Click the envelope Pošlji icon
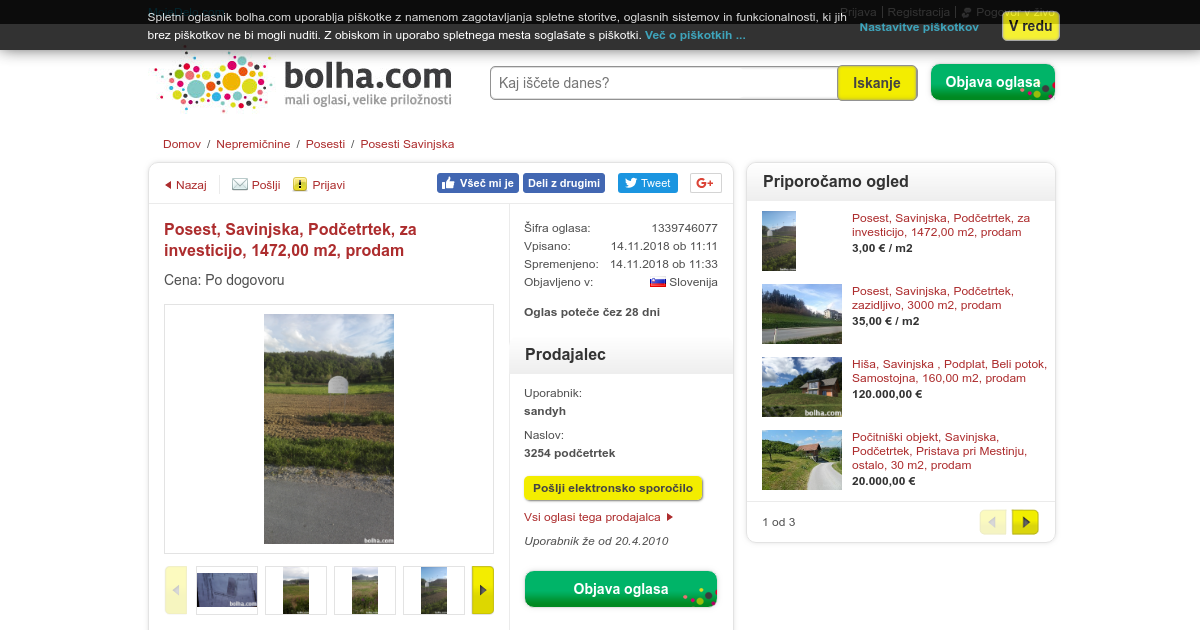The width and height of the screenshot is (1200, 630). tap(240, 184)
